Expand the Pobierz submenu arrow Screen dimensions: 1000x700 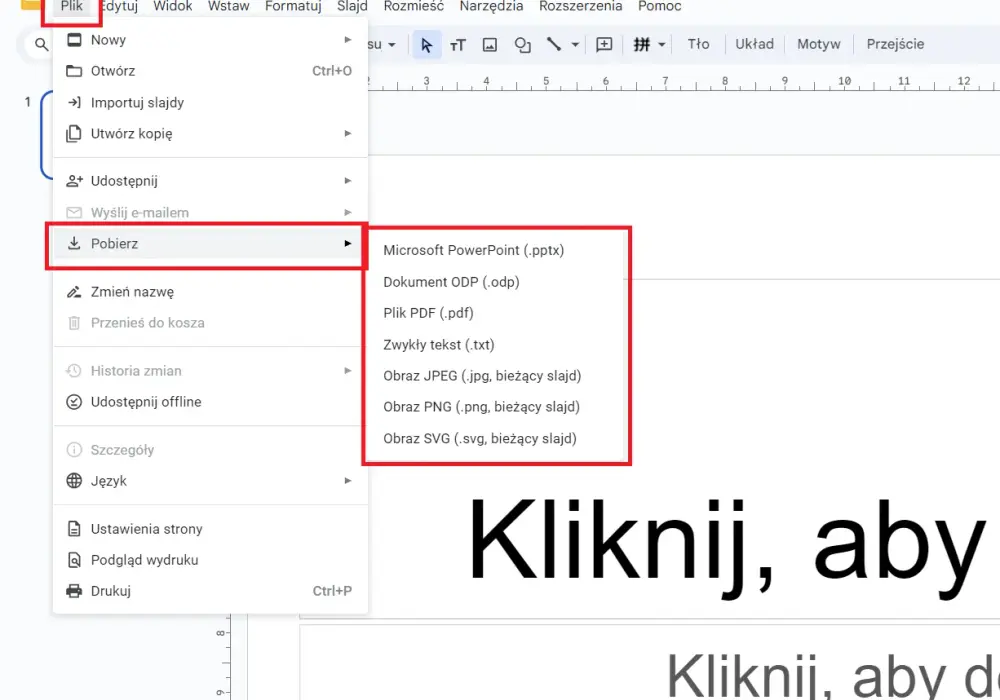click(348, 243)
